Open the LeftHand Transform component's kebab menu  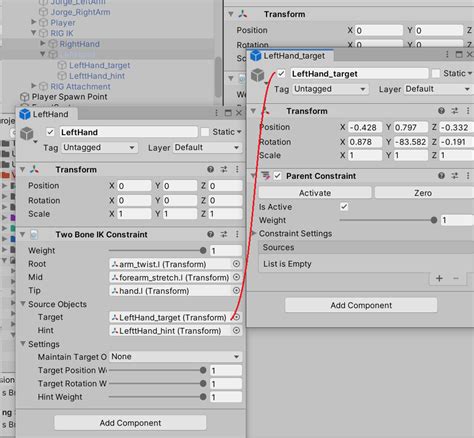237,169
